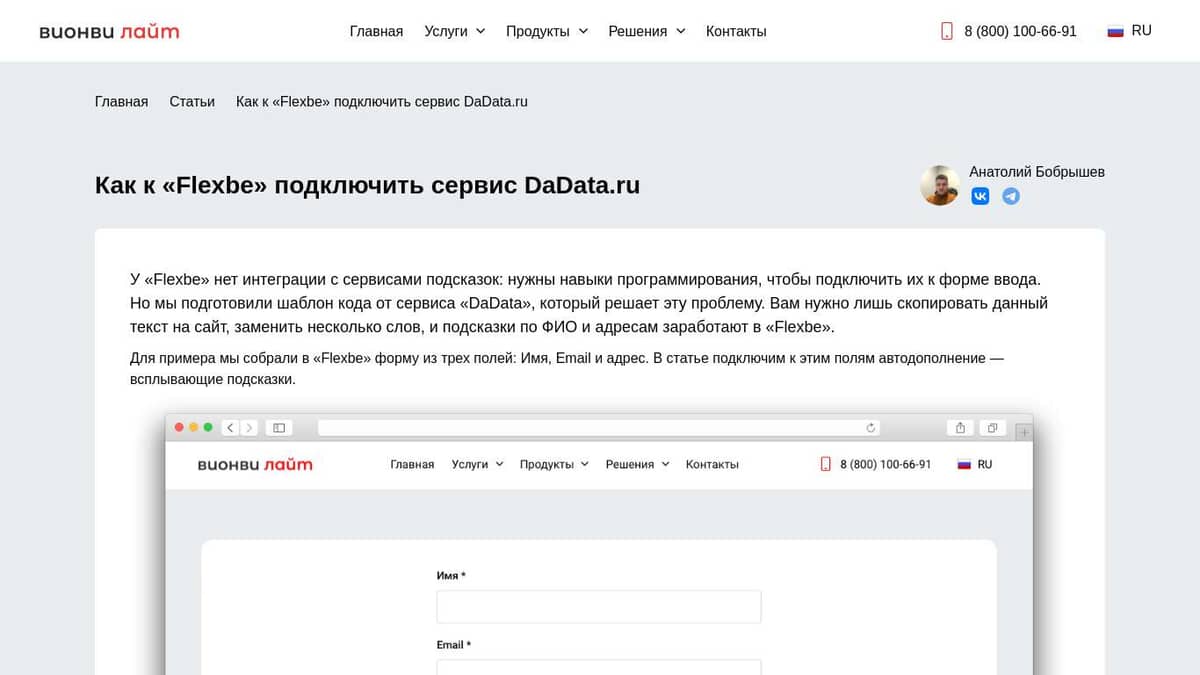The height and width of the screenshot is (675, 1200).
Task: Expand the Услуги dropdown menu
Action: 454,31
